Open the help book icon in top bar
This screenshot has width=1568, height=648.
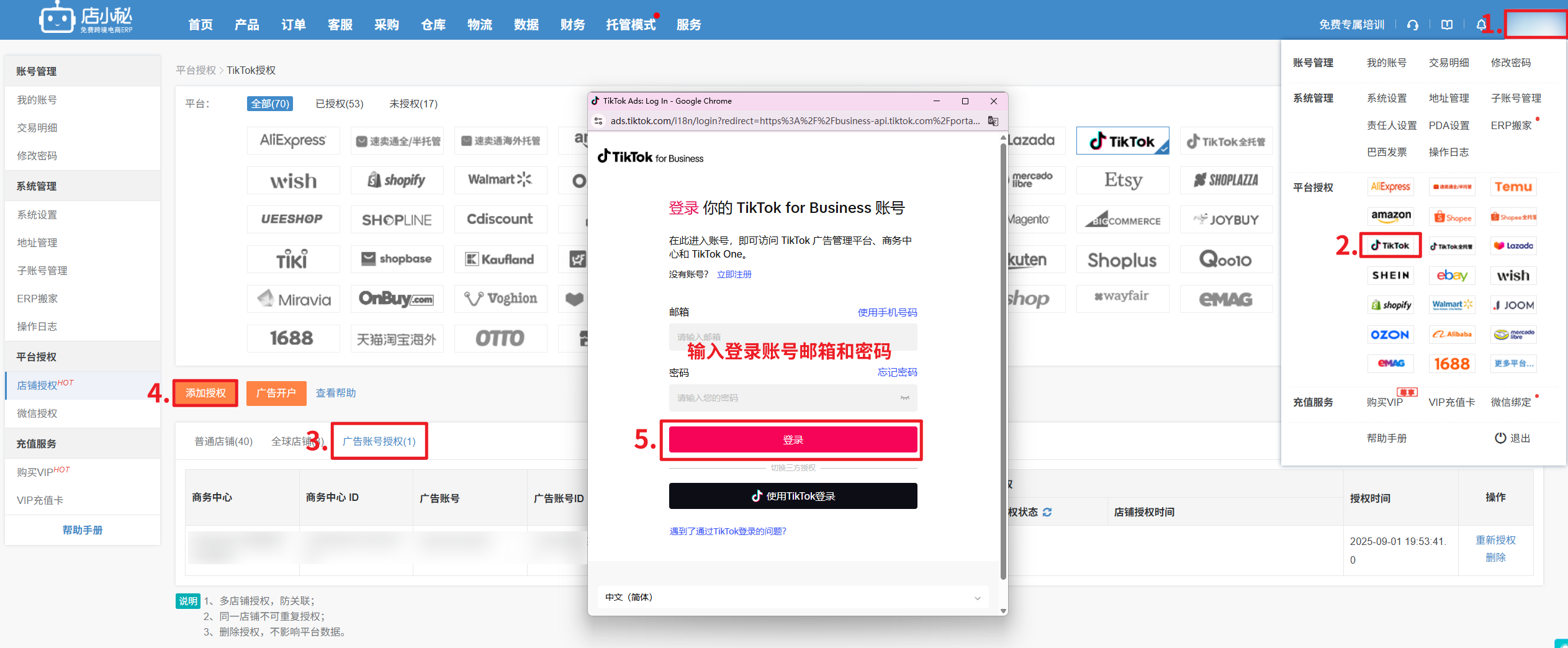tap(1447, 25)
